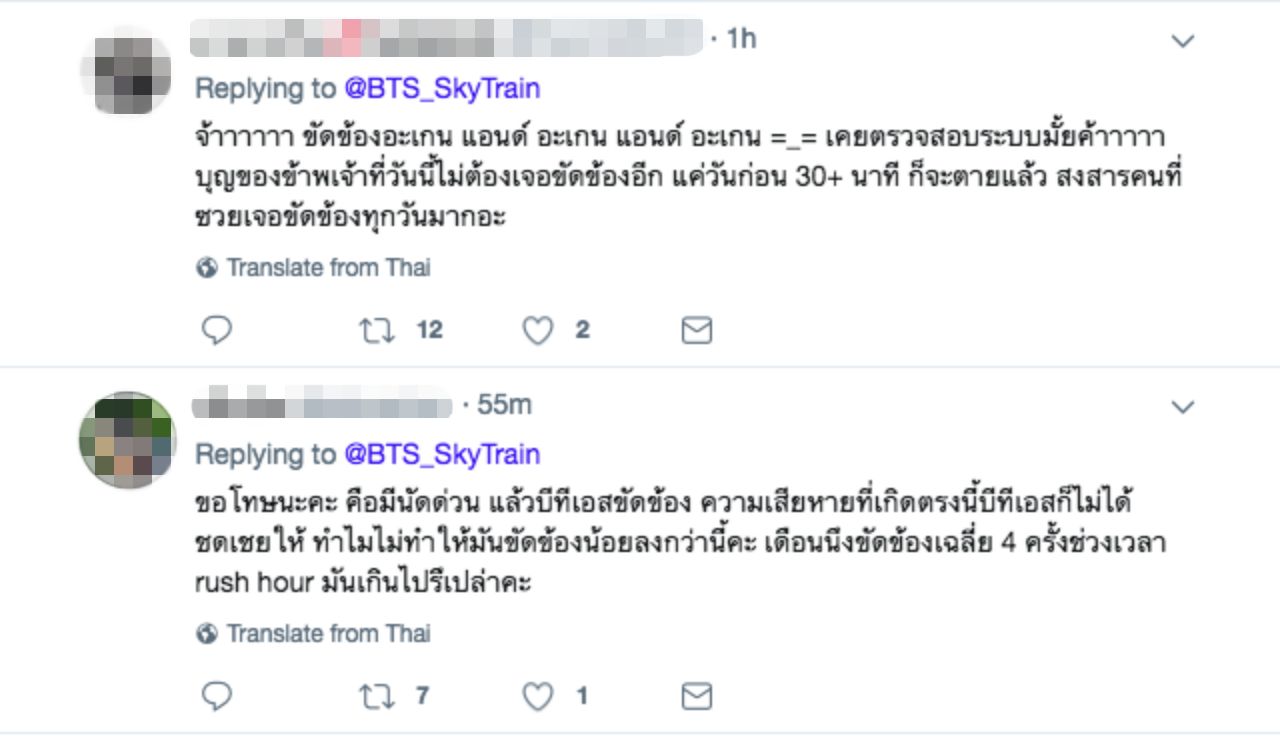This screenshot has height=736, width=1280.
Task: Open @BTS_SkyTrain mention in second tweet
Action: pyautogui.click(x=442, y=455)
